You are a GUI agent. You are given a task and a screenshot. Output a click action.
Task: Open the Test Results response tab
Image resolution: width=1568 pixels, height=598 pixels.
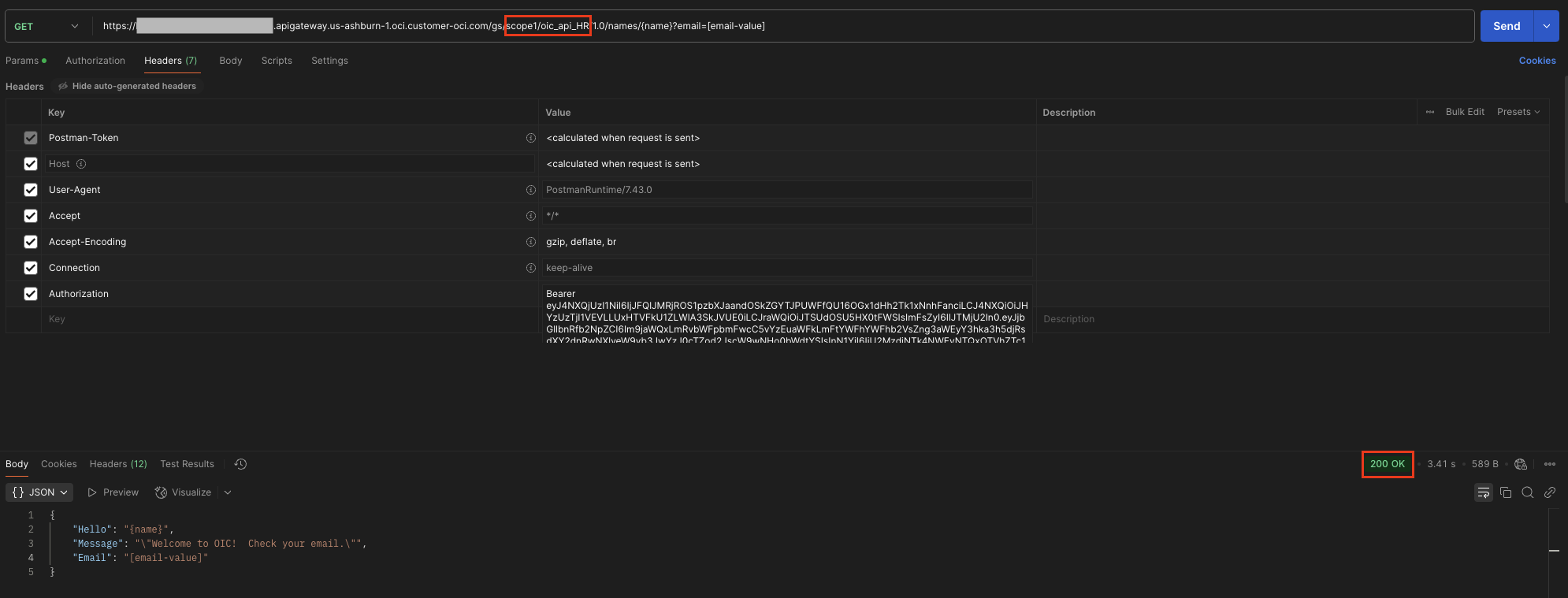coord(187,464)
